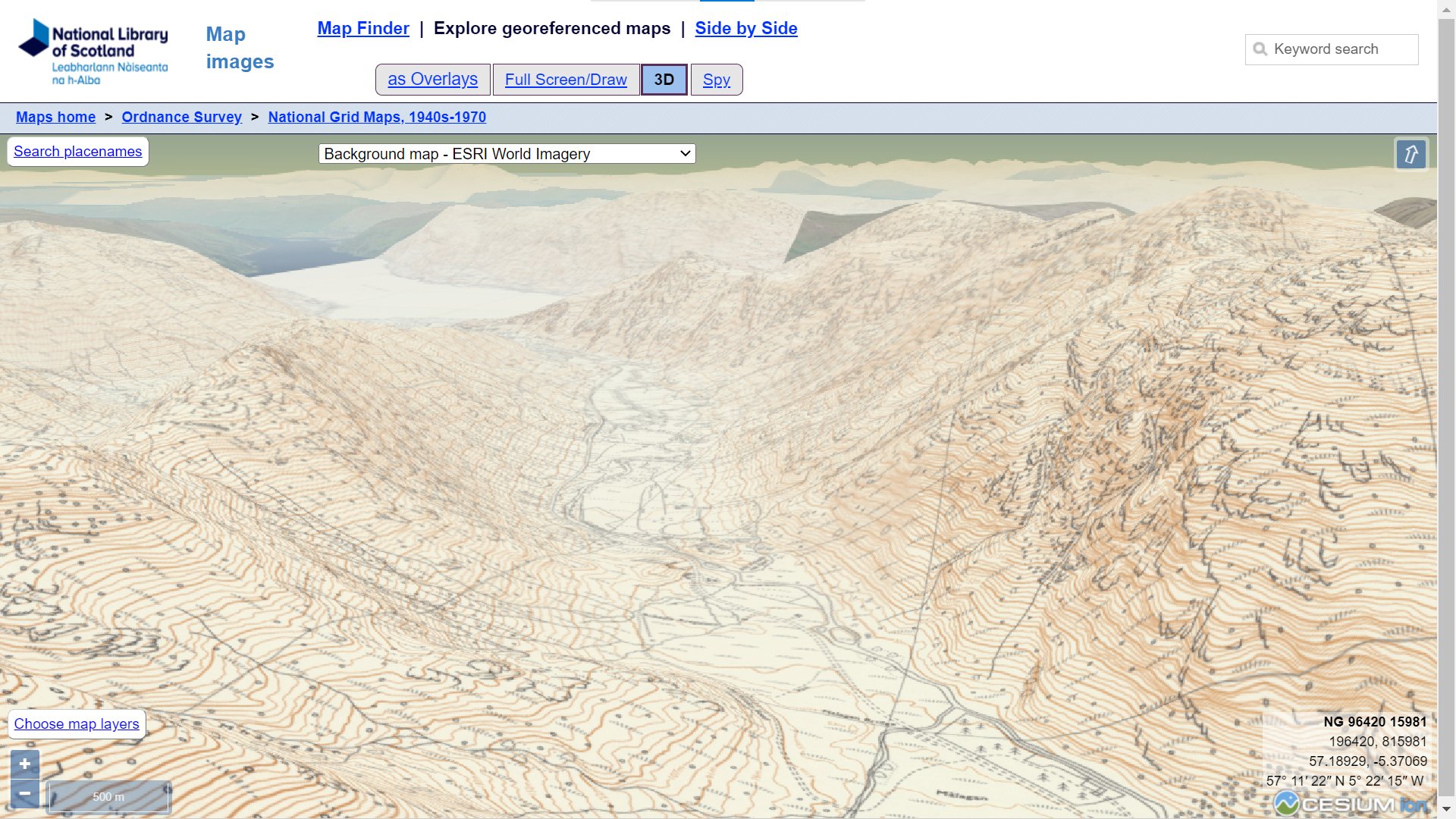Image resolution: width=1456 pixels, height=819 pixels.
Task: Open Choose map layers panel
Action: pyautogui.click(x=77, y=724)
